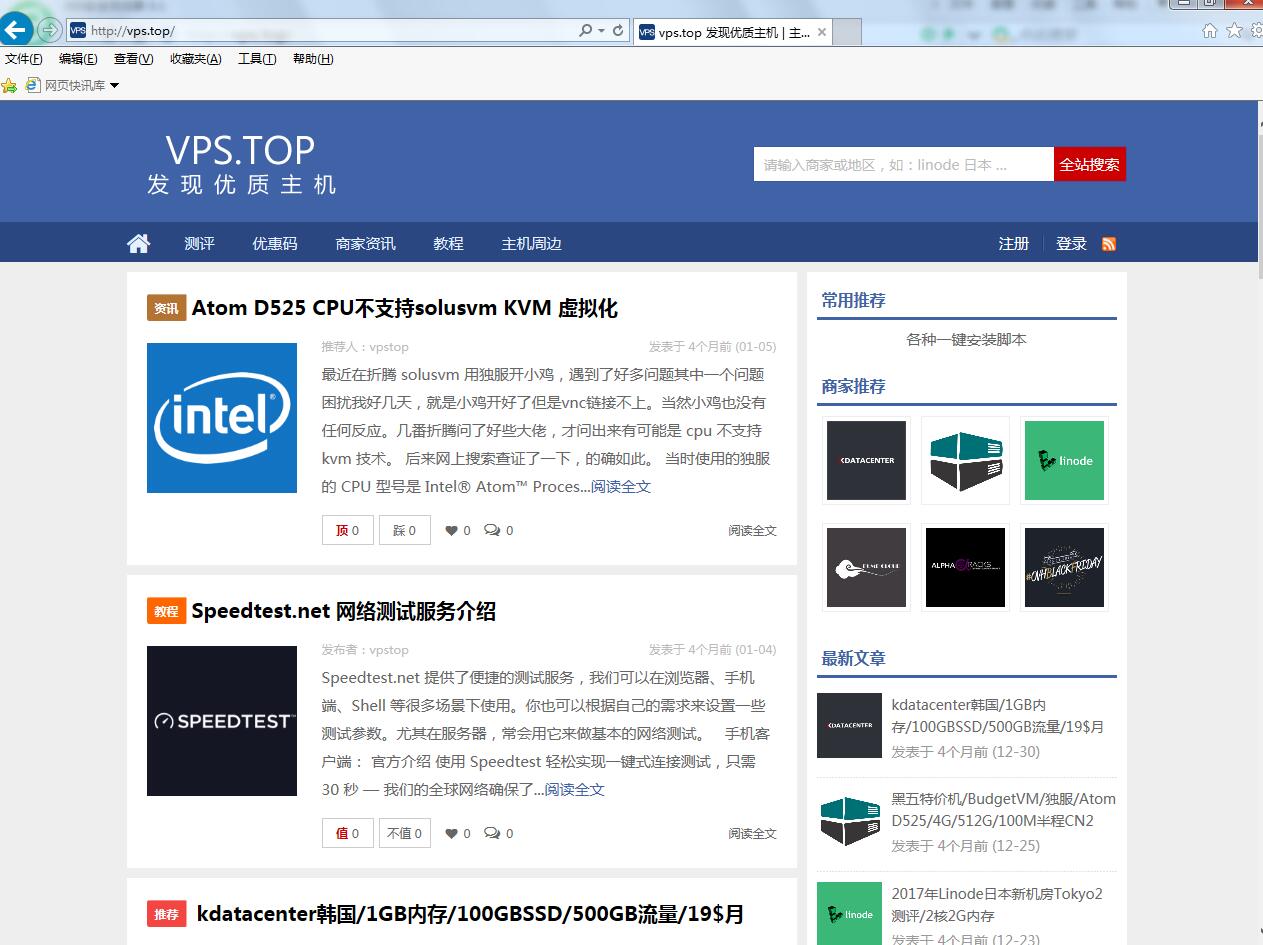Click the add-to-favorites star icon
This screenshot has width=1263, height=945.
pyautogui.click(x=9, y=86)
